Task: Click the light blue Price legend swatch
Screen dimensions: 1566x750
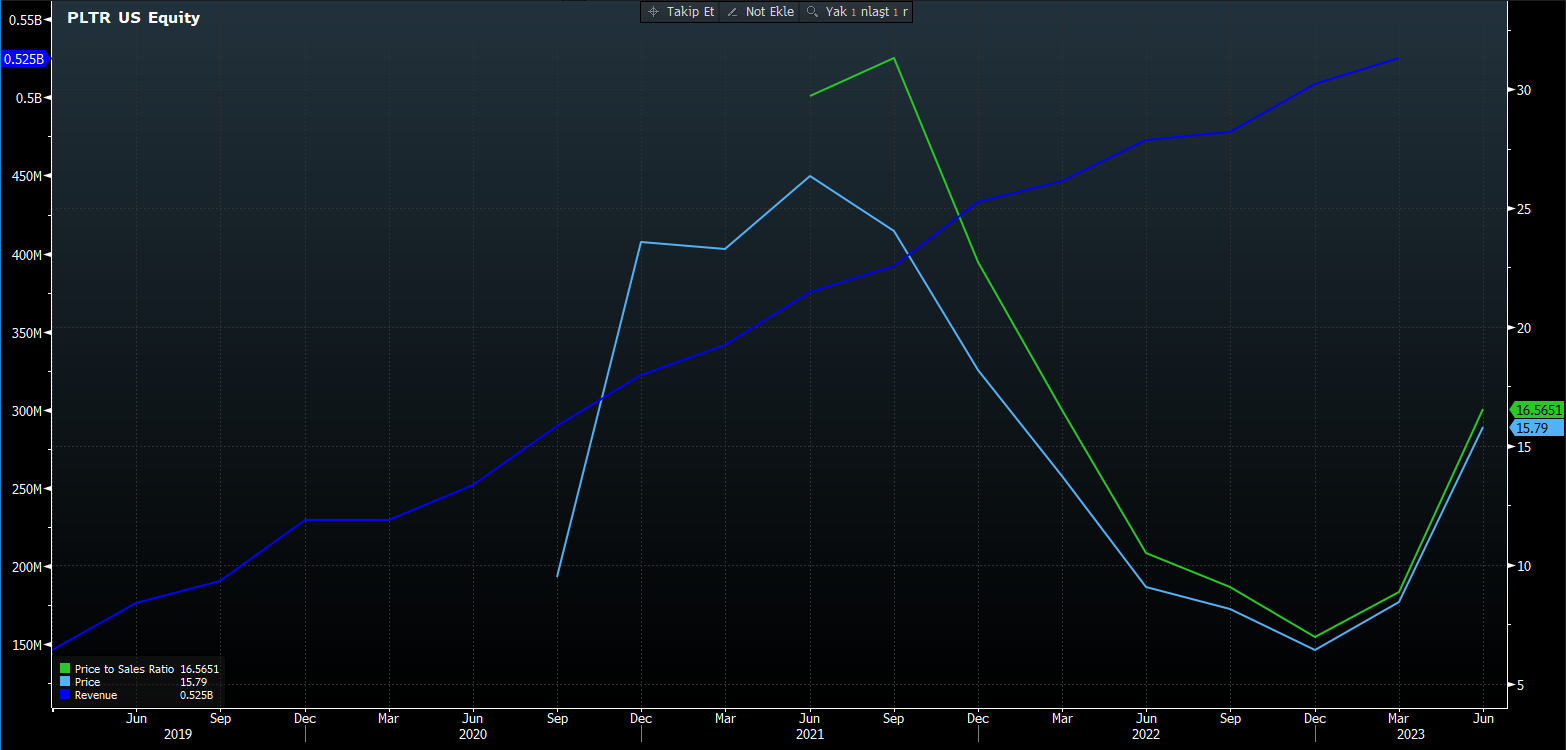Action: pyautogui.click(x=65, y=682)
